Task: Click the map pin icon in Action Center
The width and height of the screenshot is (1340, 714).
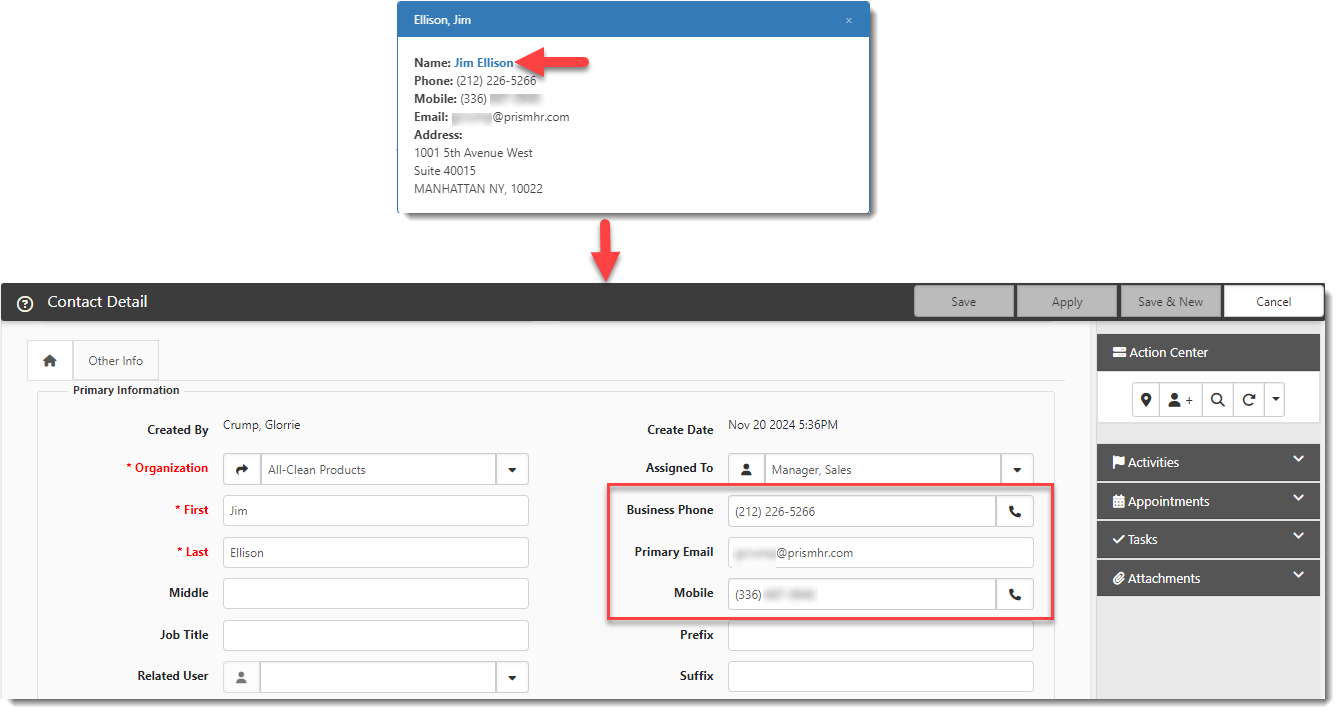Action: [1147, 400]
